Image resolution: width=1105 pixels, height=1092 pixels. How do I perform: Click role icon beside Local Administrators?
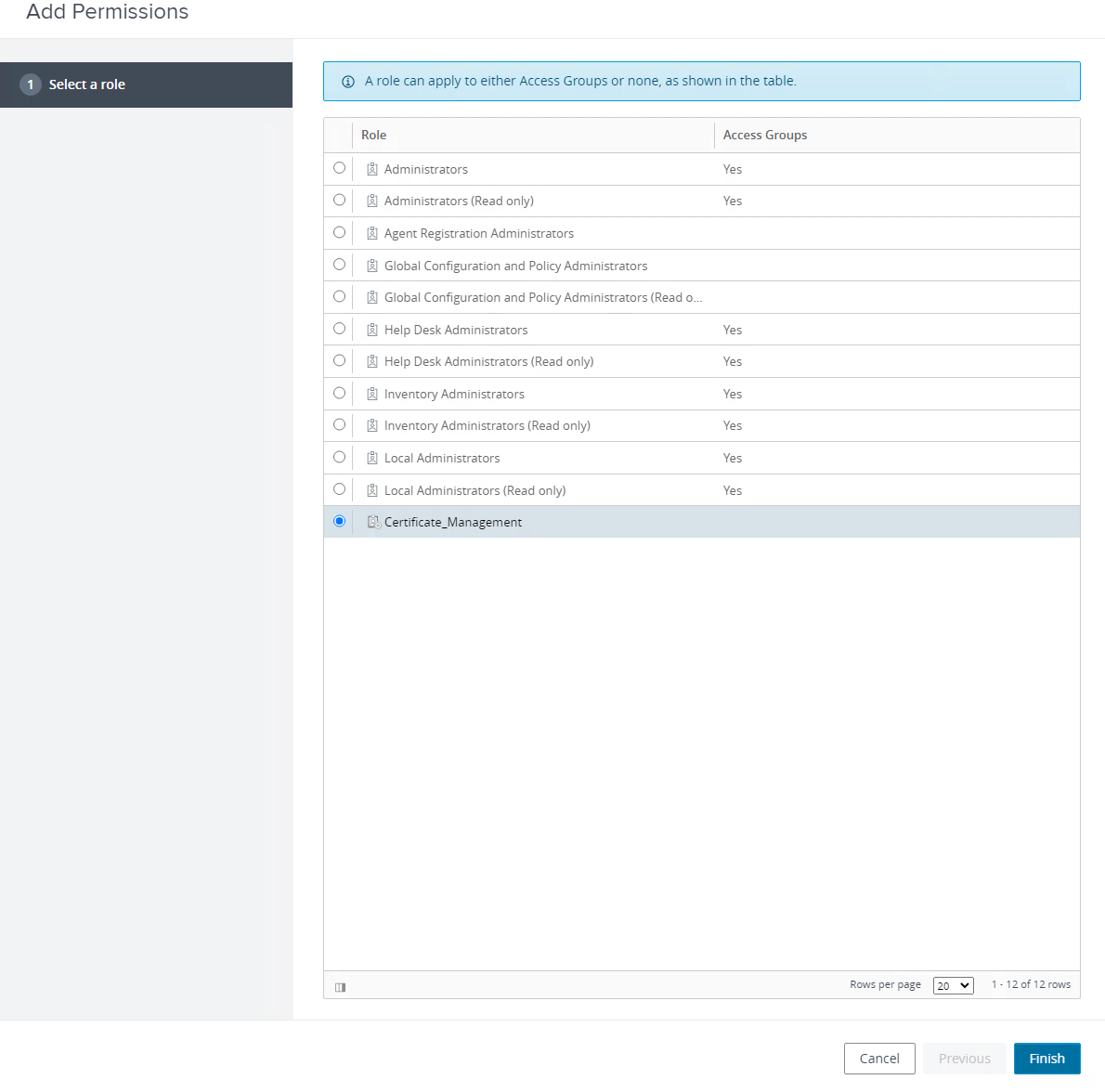coord(372,458)
